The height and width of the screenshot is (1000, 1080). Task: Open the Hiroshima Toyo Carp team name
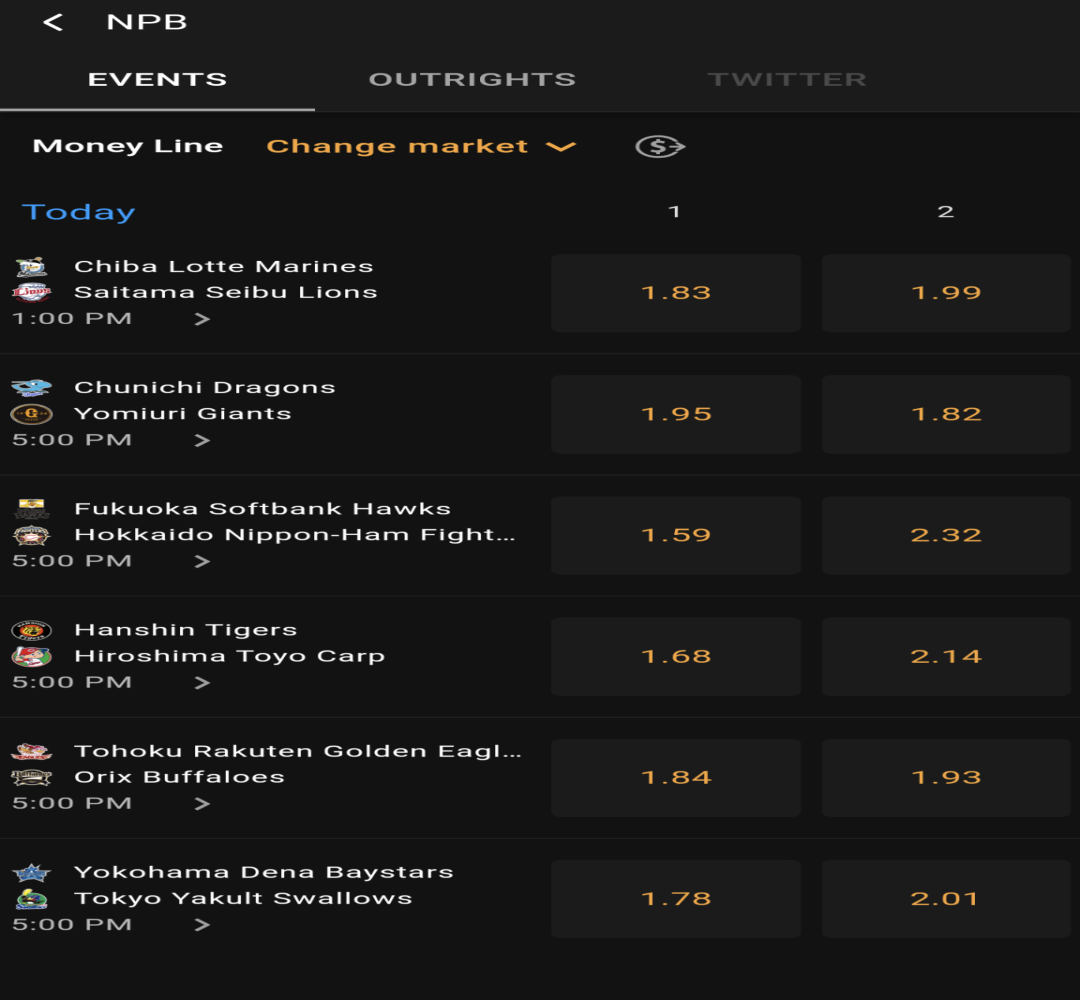point(229,656)
